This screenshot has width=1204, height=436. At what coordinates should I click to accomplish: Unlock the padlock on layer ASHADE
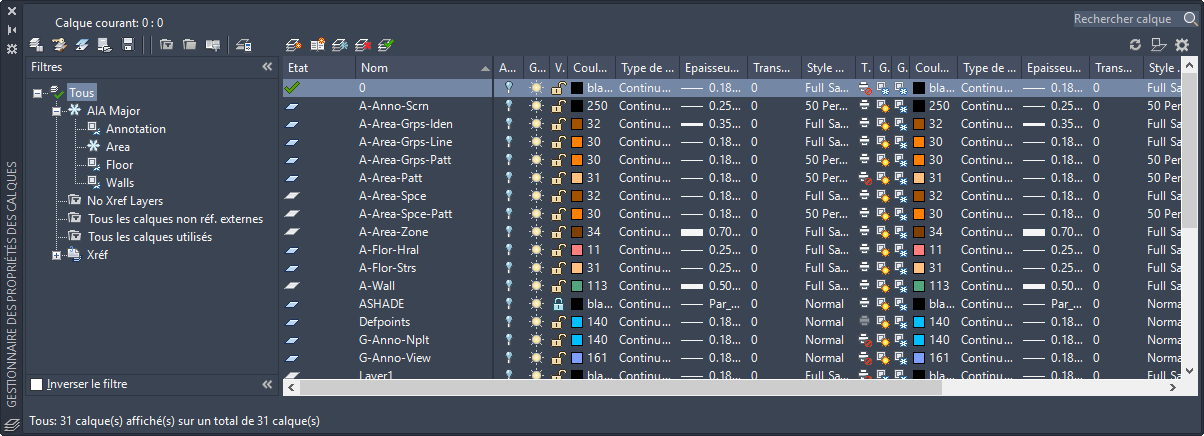tap(560, 304)
